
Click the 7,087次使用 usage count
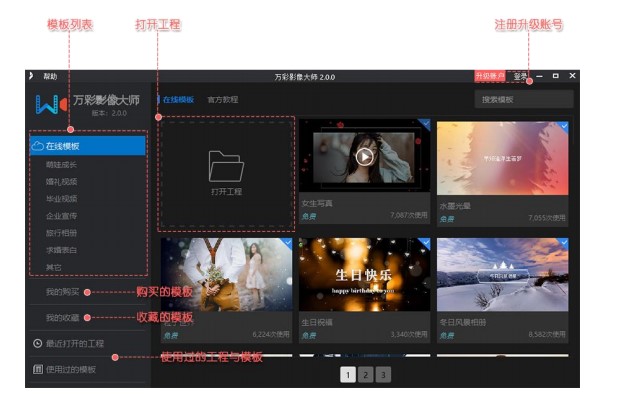coord(409,215)
